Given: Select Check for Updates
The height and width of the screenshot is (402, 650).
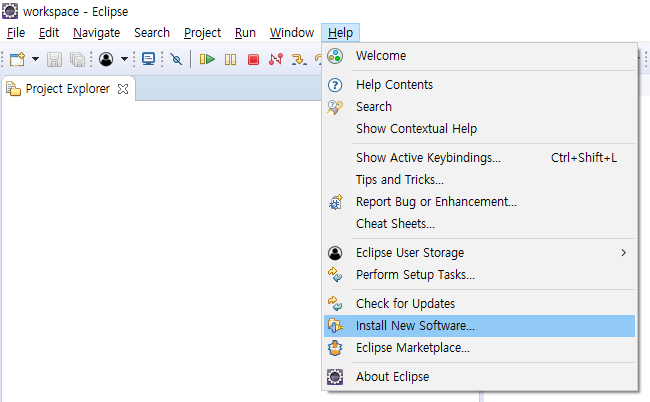Looking at the screenshot, I should pyautogui.click(x=479, y=303).
